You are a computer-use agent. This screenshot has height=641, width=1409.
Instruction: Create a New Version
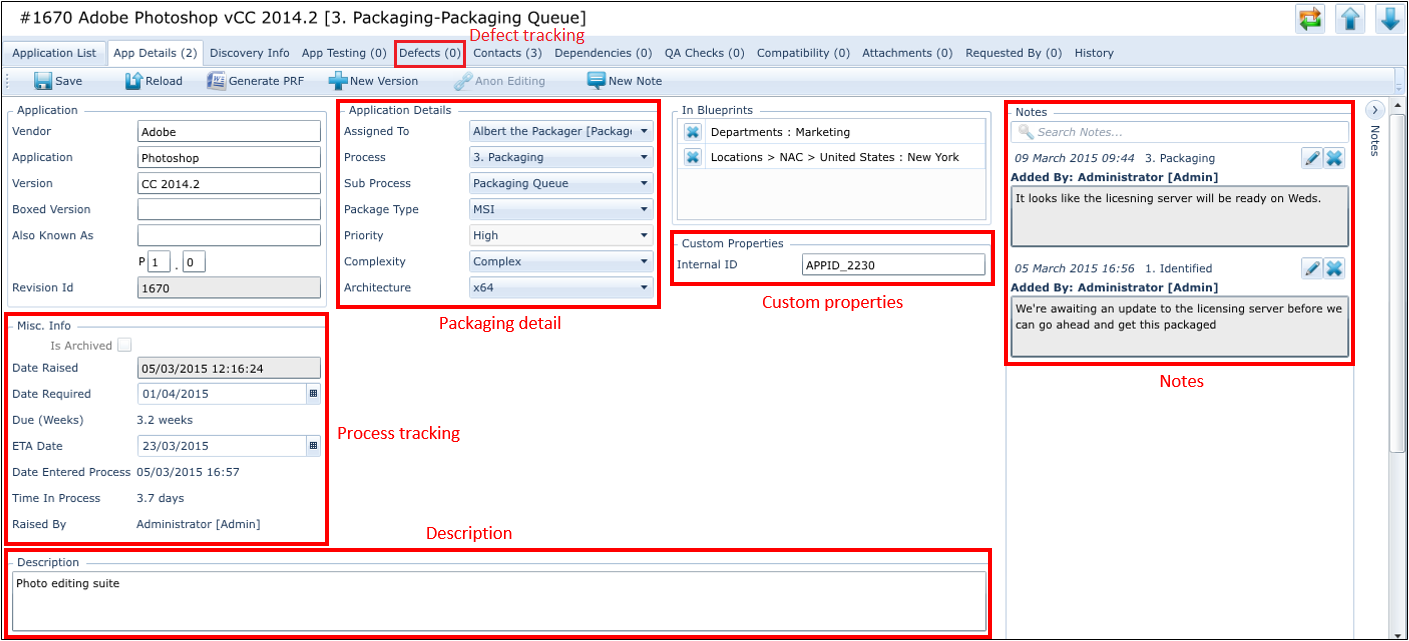[x=373, y=81]
